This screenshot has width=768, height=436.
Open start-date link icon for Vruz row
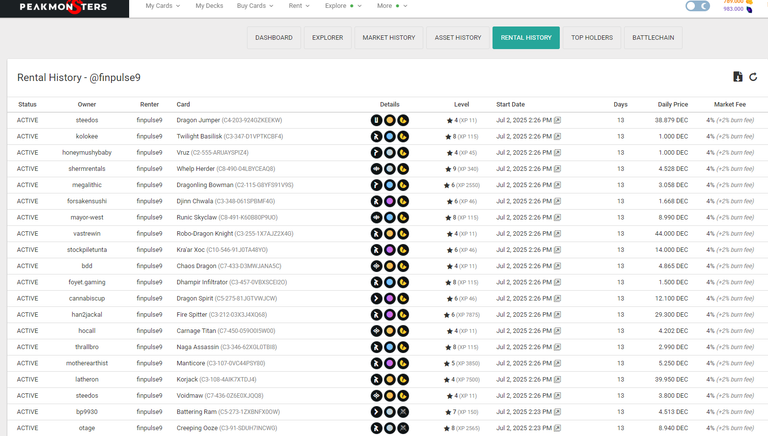click(557, 152)
